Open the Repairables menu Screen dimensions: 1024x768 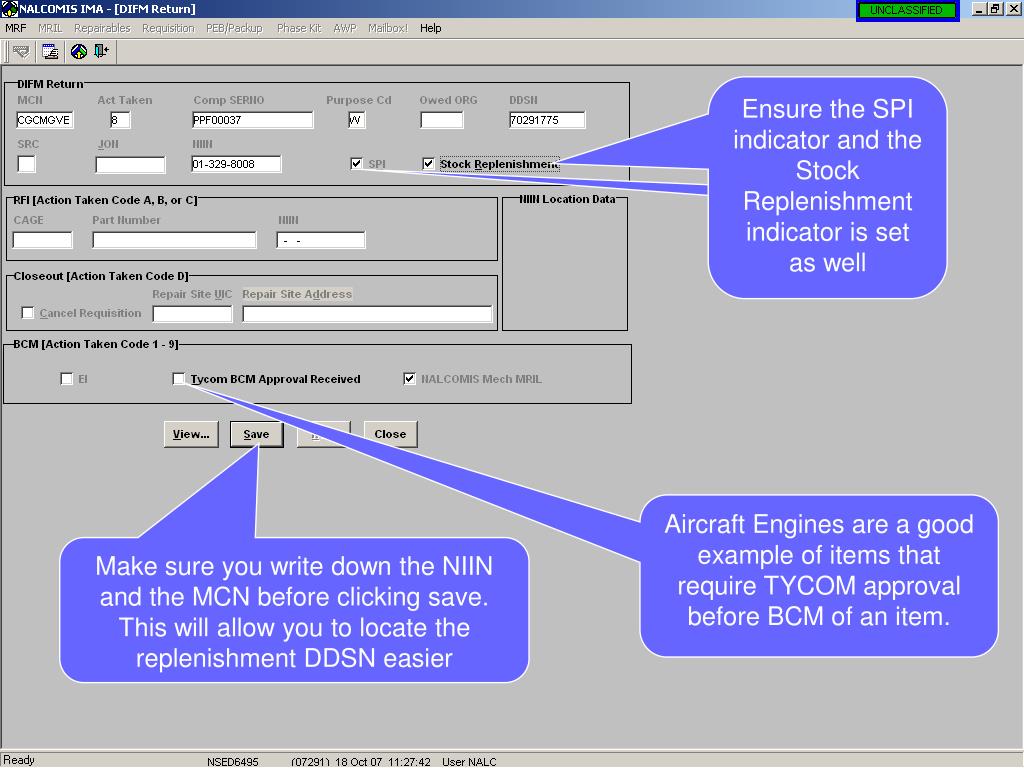pyautogui.click(x=102, y=28)
